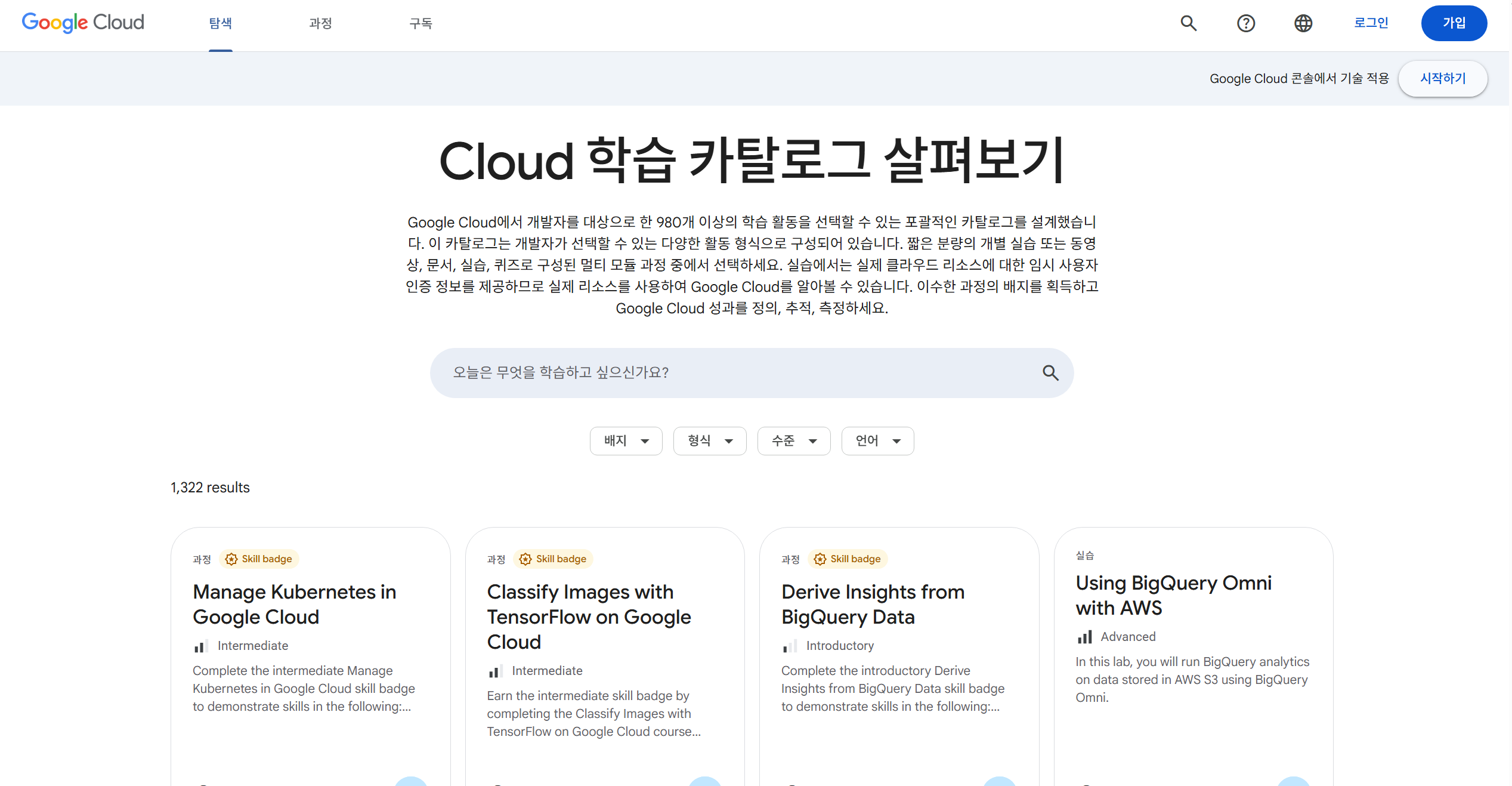Click Skill badge tag on Manage Kubernetes card
The width and height of the screenshot is (1512, 786).
pos(259,559)
